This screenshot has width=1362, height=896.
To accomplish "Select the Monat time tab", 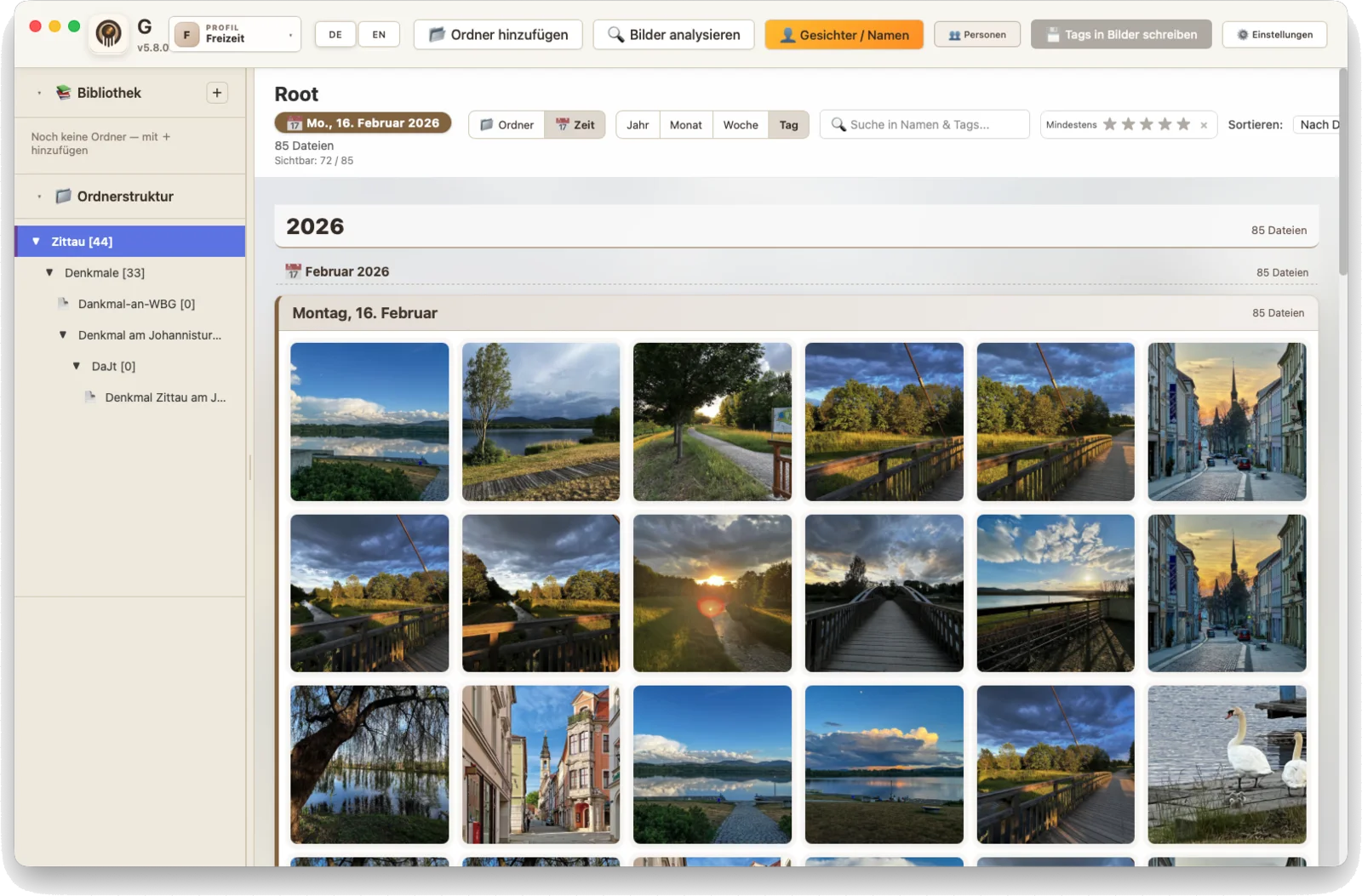I will point(686,124).
